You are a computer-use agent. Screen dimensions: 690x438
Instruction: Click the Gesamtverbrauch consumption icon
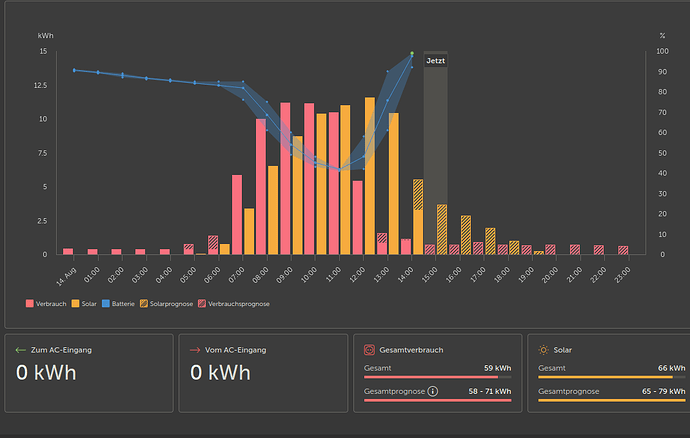(x=371, y=350)
